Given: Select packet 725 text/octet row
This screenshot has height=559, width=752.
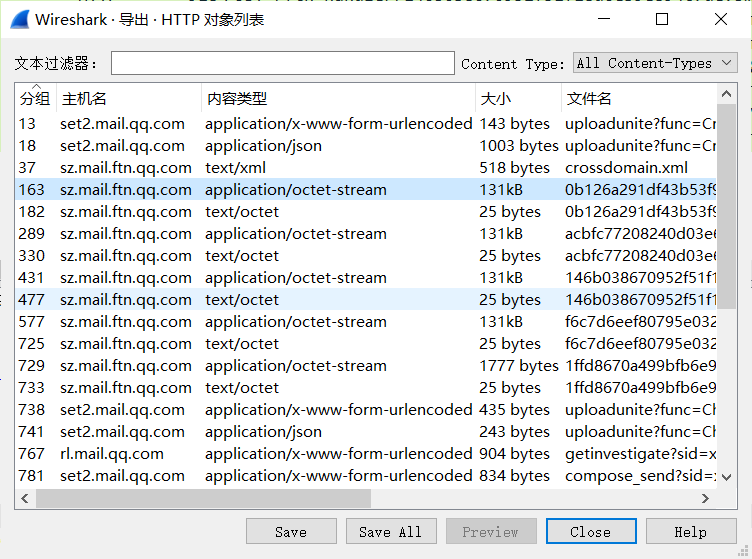Looking at the screenshot, I should pos(366,344).
